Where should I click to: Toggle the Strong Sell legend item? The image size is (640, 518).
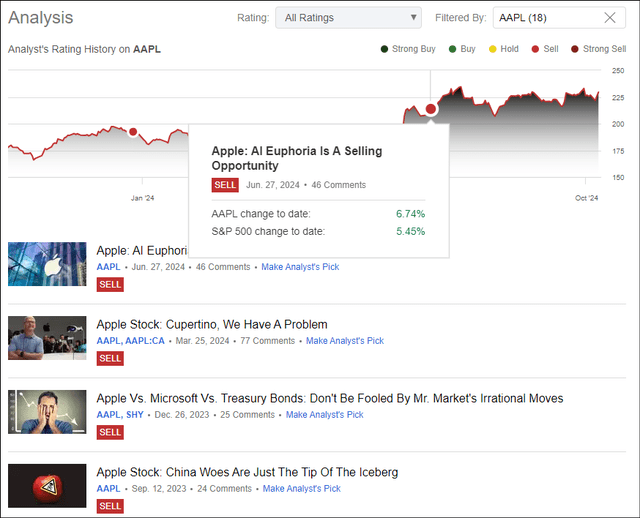598,49
